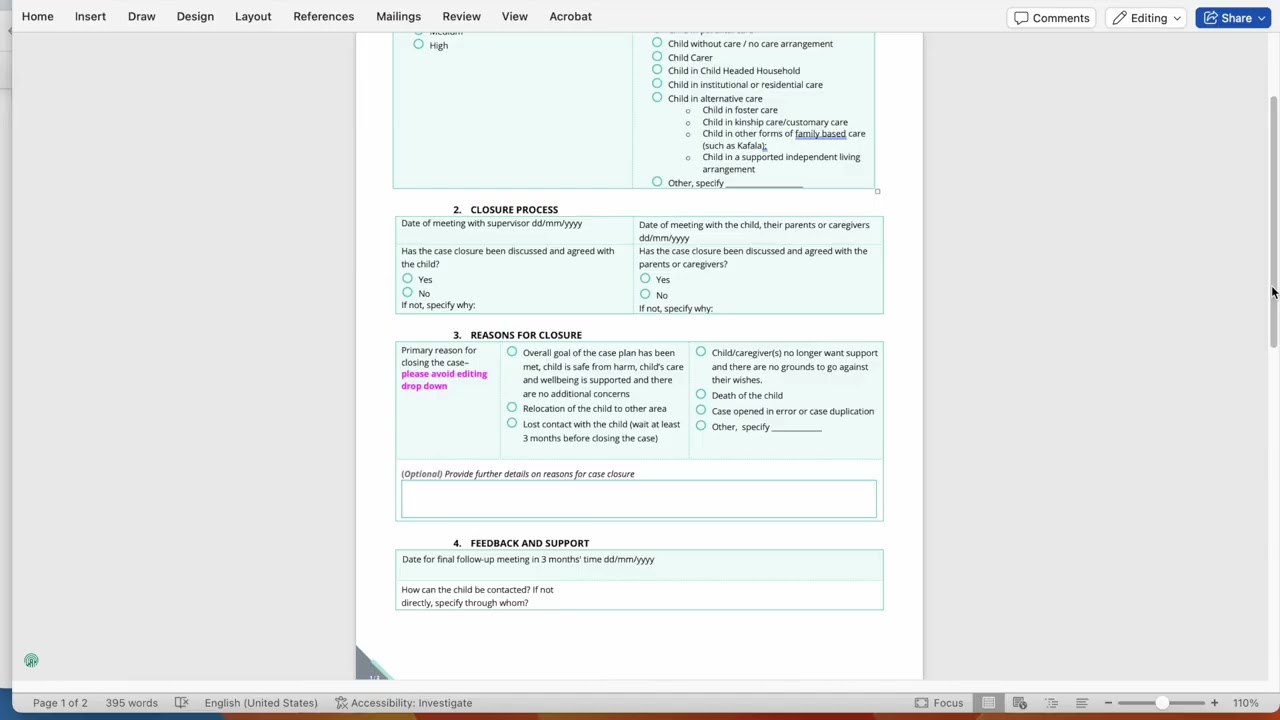This screenshot has height=720, width=1280.
Task: Click the '4. FEEDBACK AND SUPPORT' heading
Action: pos(521,543)
